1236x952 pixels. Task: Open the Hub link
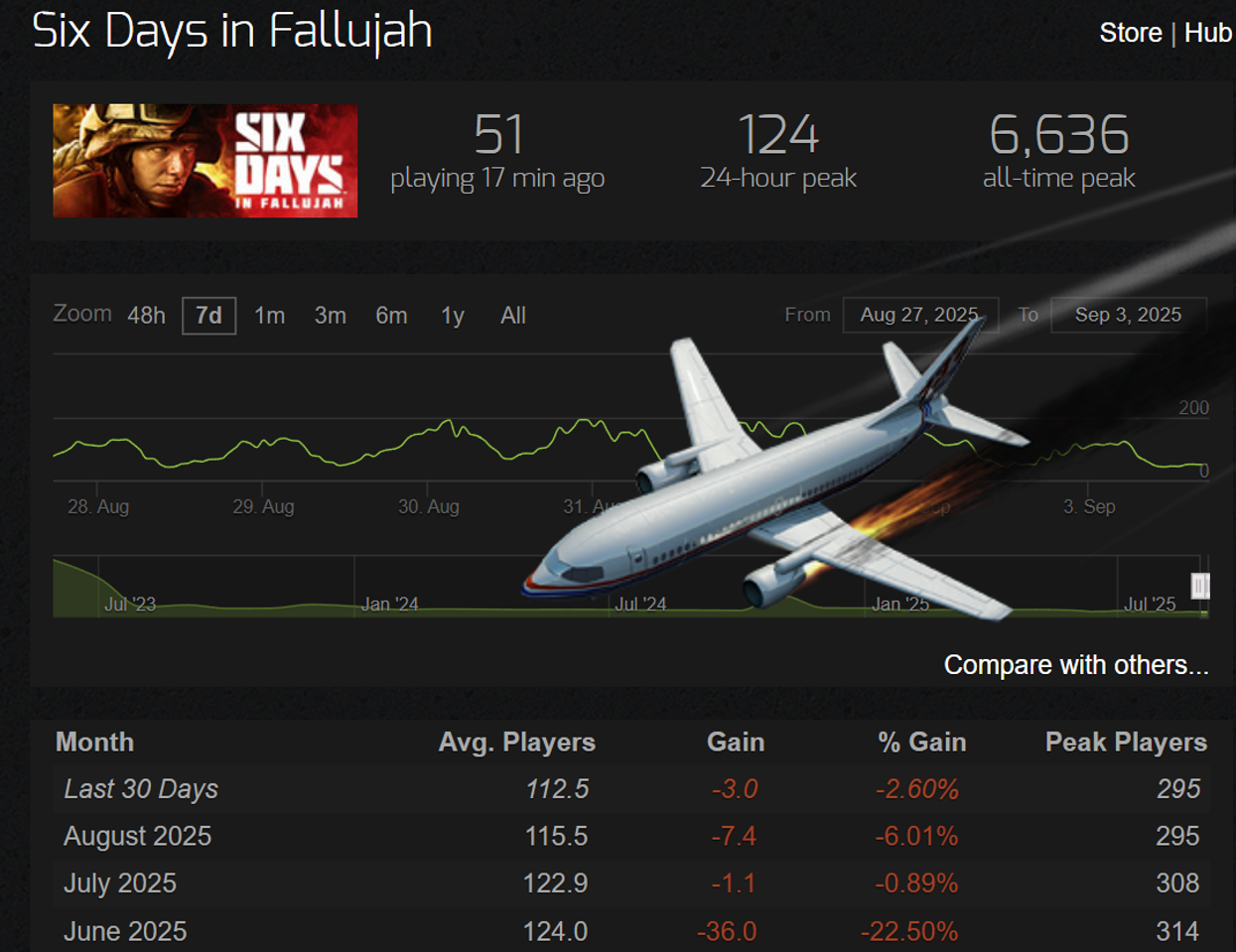click(x=1208, y=33)
